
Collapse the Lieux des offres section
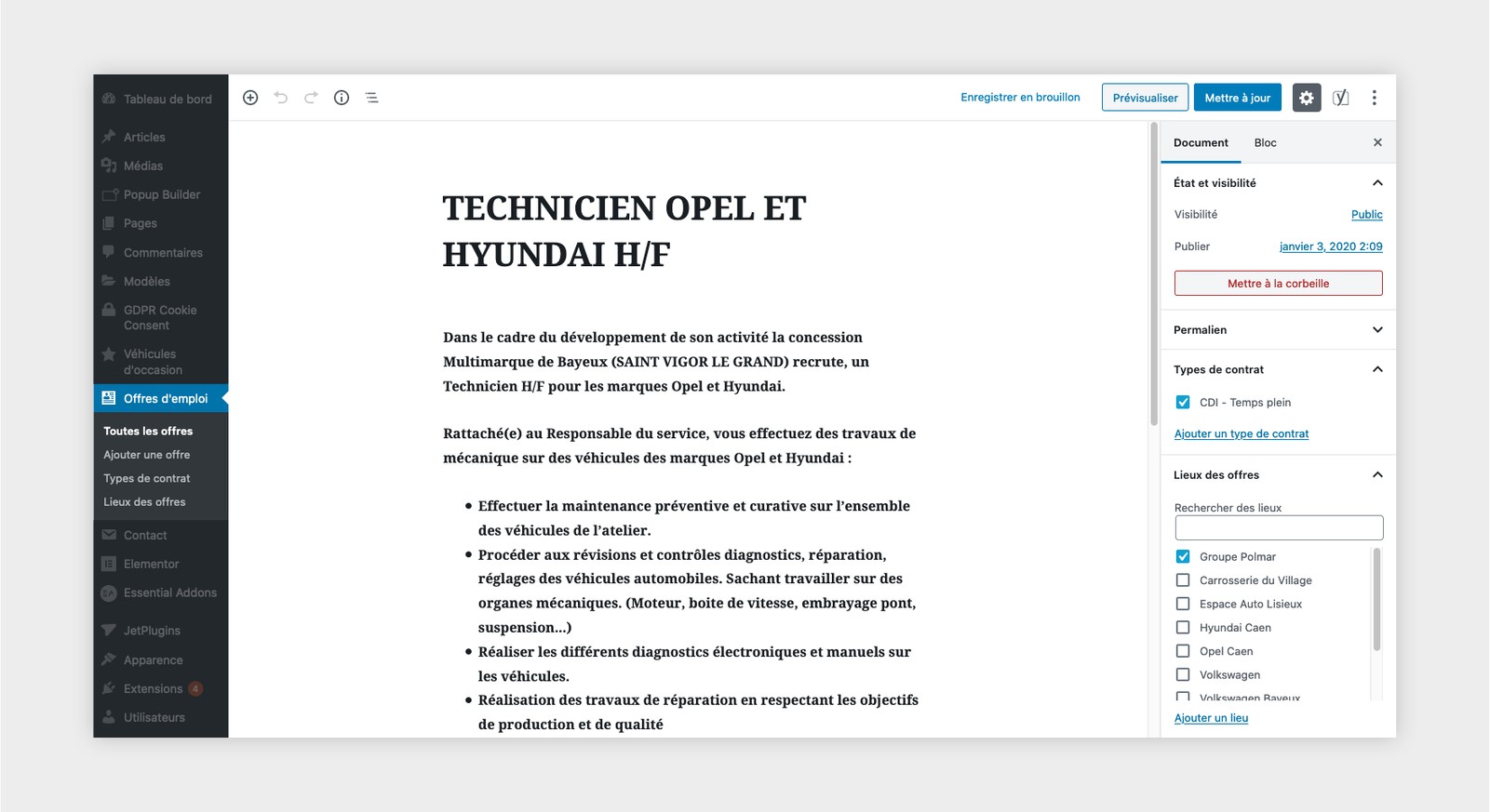[x=1377, y=475]
